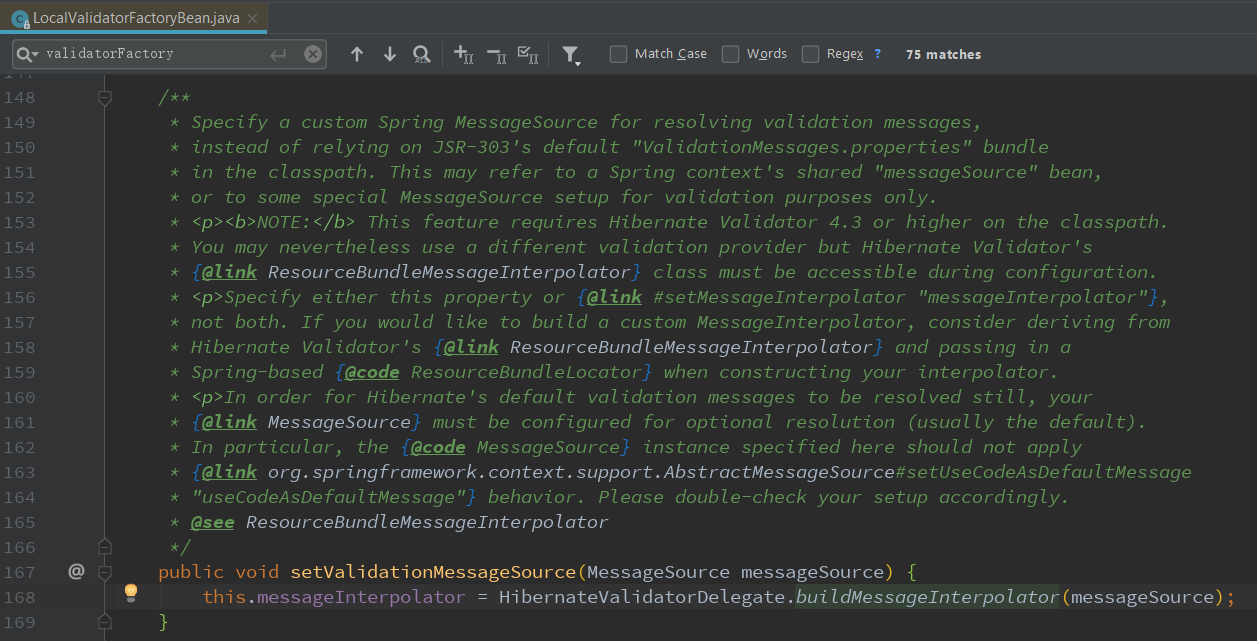
Task: Open the search filter funnel dropdown
Action: tap(571, 55)
